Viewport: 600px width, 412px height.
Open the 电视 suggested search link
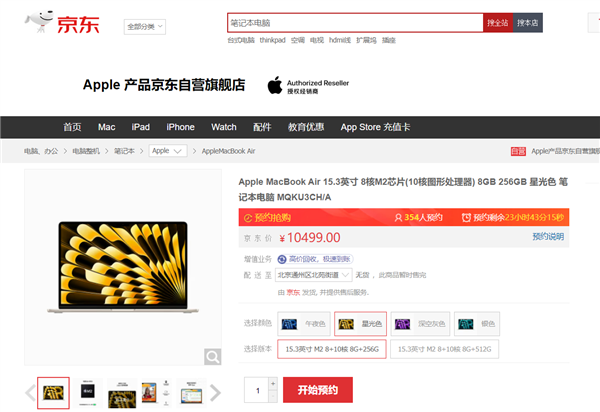click(x=317, y=40)
